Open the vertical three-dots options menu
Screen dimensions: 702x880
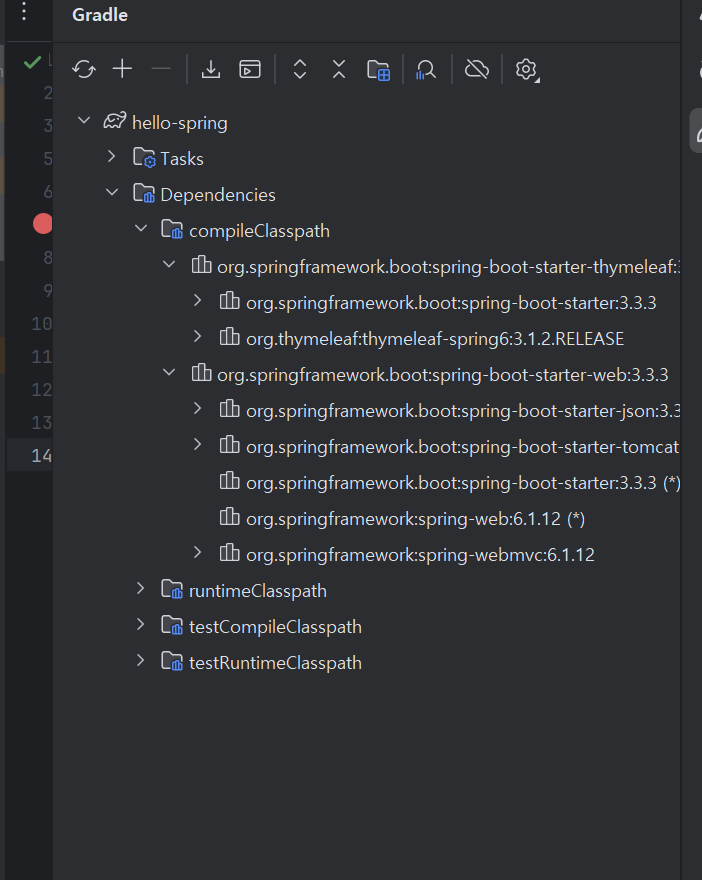coord(24,11)
